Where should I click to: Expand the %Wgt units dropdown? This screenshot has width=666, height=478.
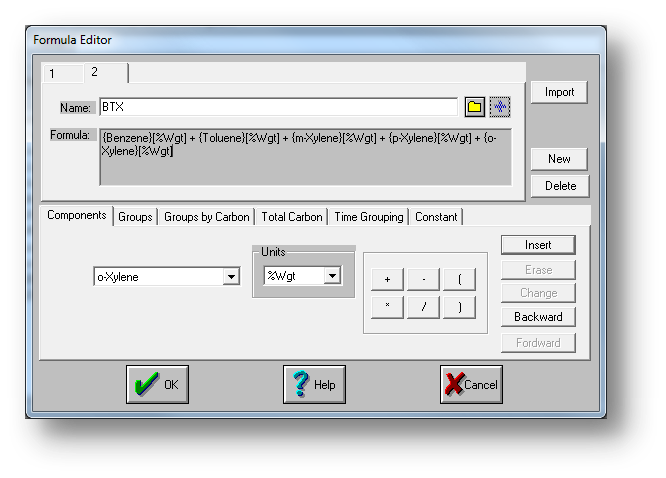coord(333,275)
